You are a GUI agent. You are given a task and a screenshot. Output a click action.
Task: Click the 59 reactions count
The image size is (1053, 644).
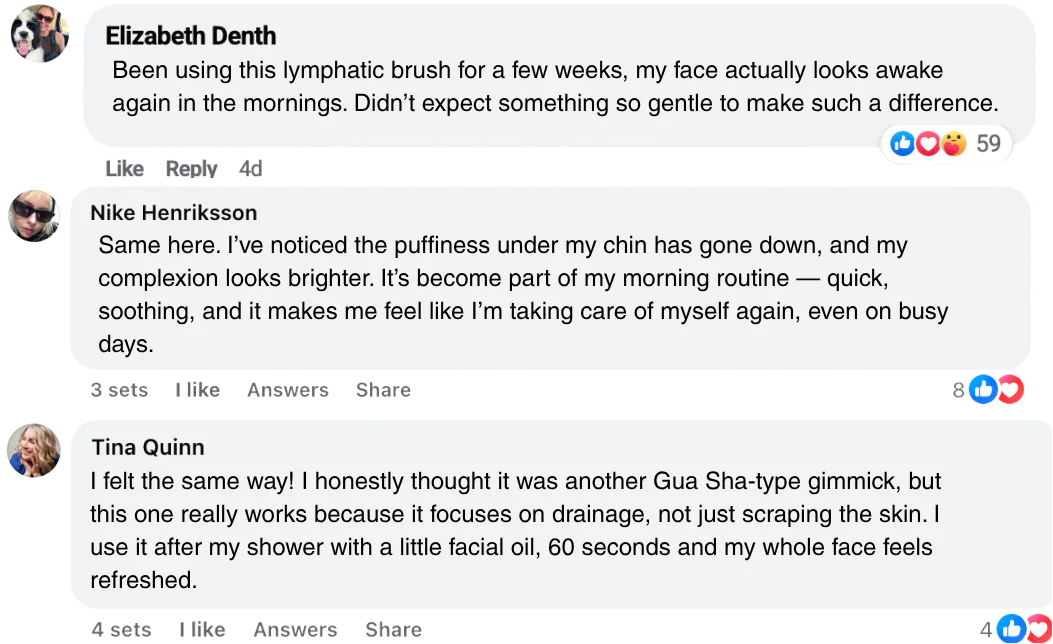pos(988,144)
